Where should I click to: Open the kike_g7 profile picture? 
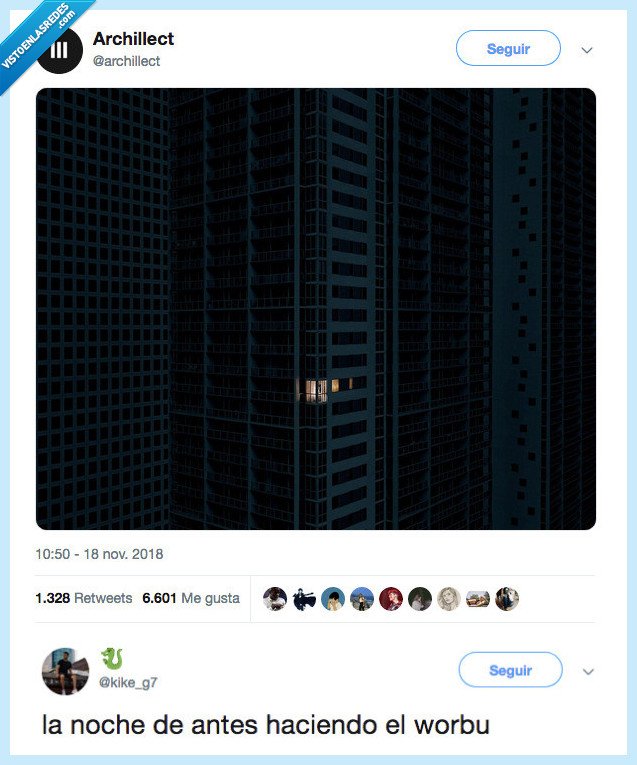point(65,671)
